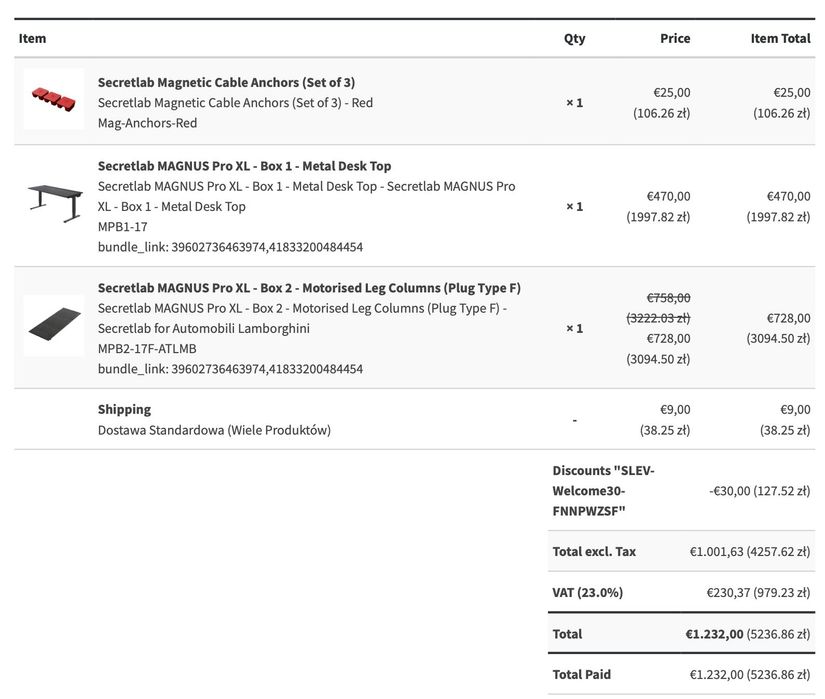
Task: Click the Dostawa Standardowa shipping method text
Action: (214, 430)
